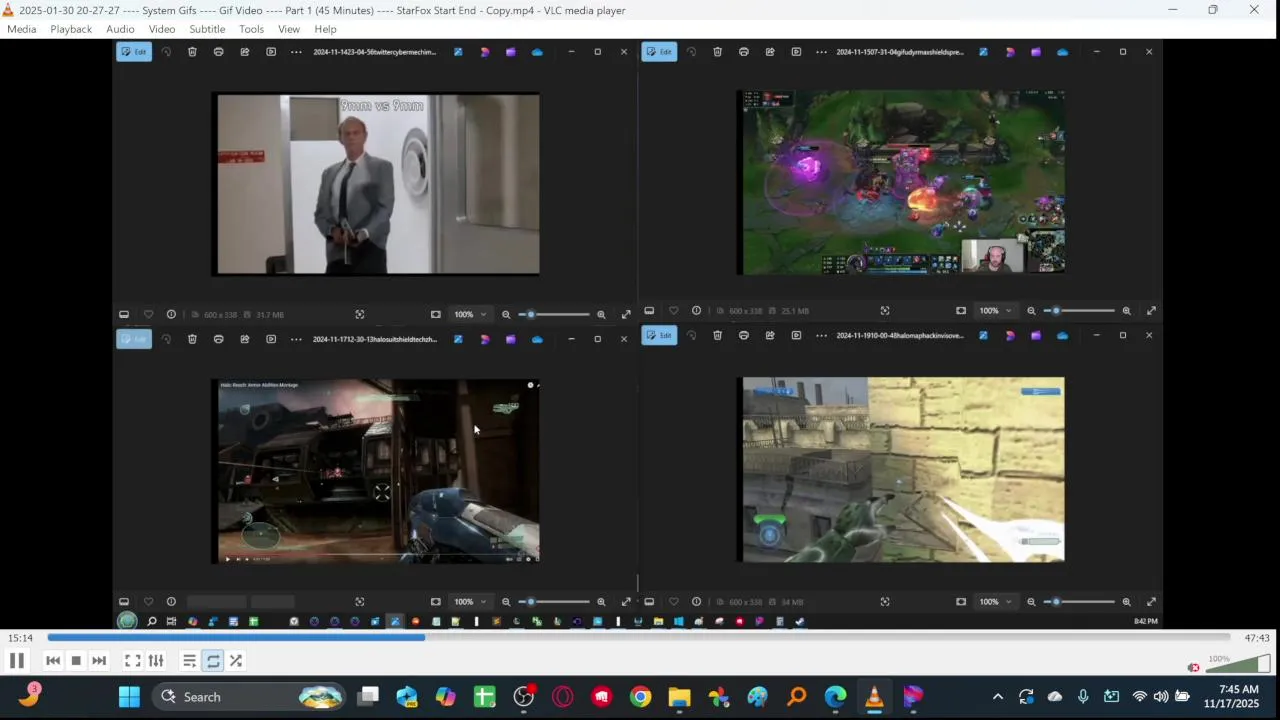Open the Audio menu
Screen dimensions: 1280x720
120,29
